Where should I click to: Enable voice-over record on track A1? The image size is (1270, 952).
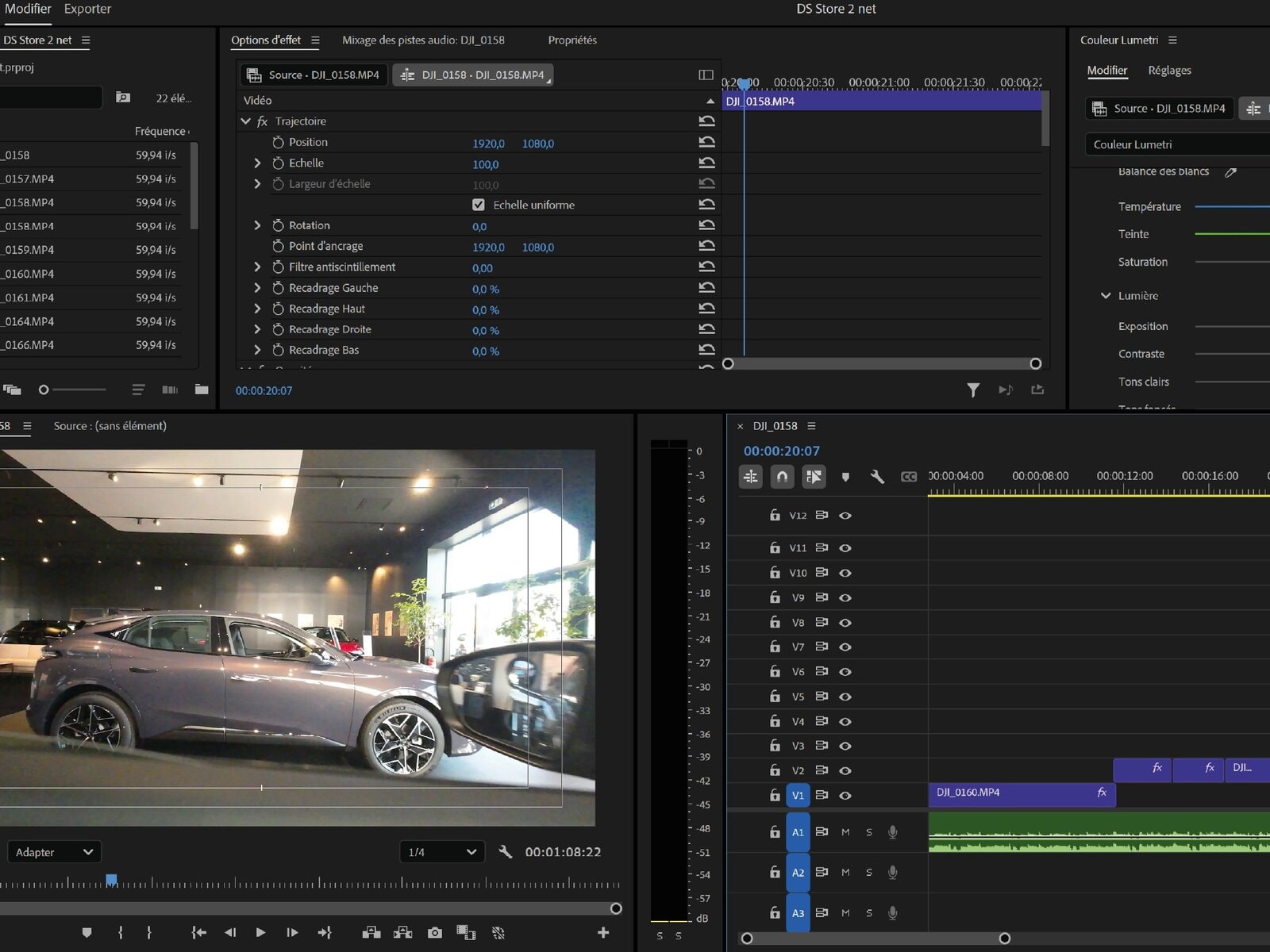click(893, 832)
